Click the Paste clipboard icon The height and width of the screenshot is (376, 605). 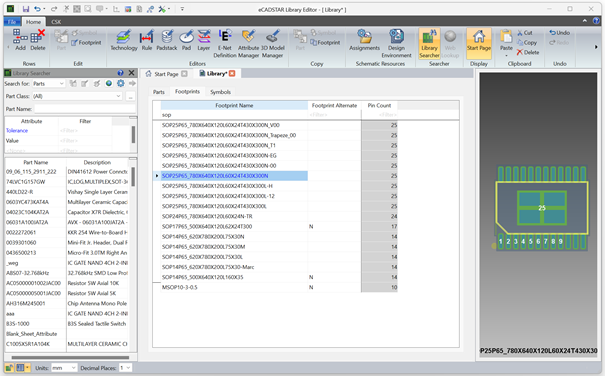(506, 37)
